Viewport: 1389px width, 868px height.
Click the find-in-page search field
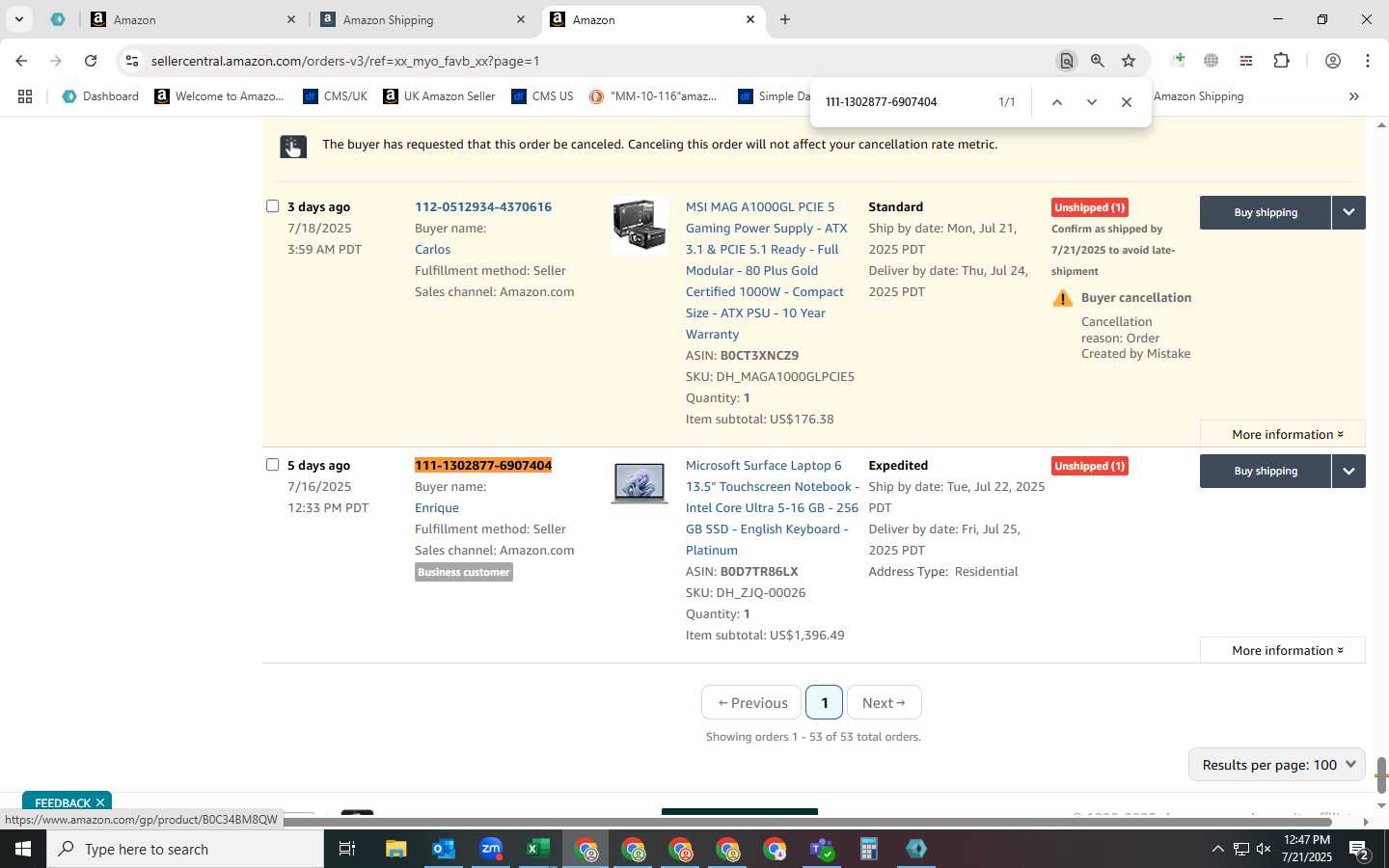click(902, 102)
